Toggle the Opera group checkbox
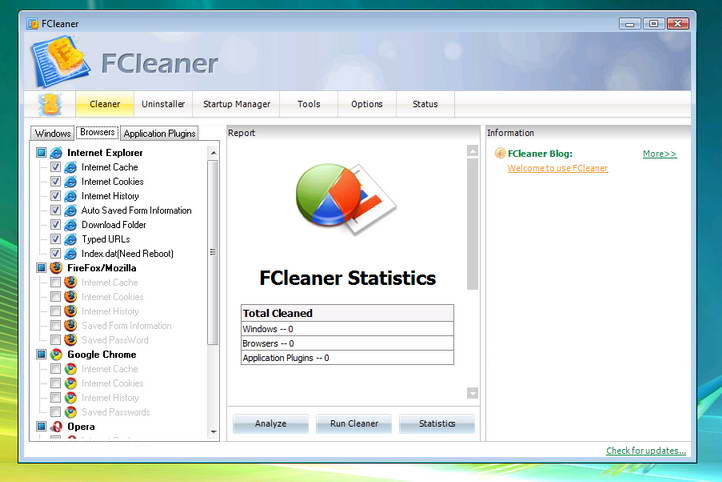The image size is (722, 482). click(41, 426)
